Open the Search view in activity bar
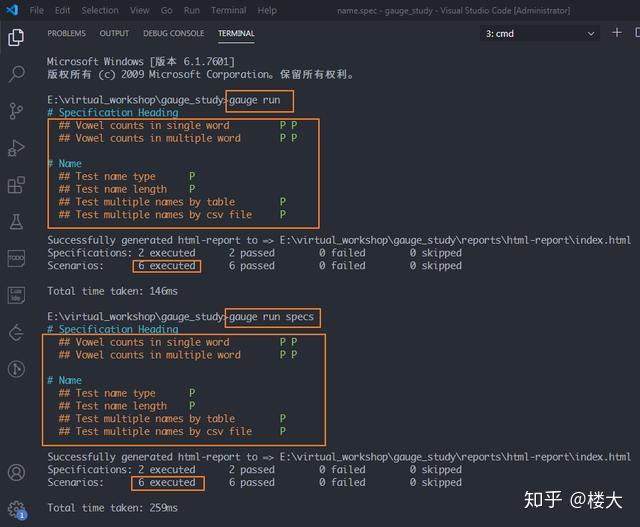Viewport: 640px width, 527px height. [x=16, y=74]
